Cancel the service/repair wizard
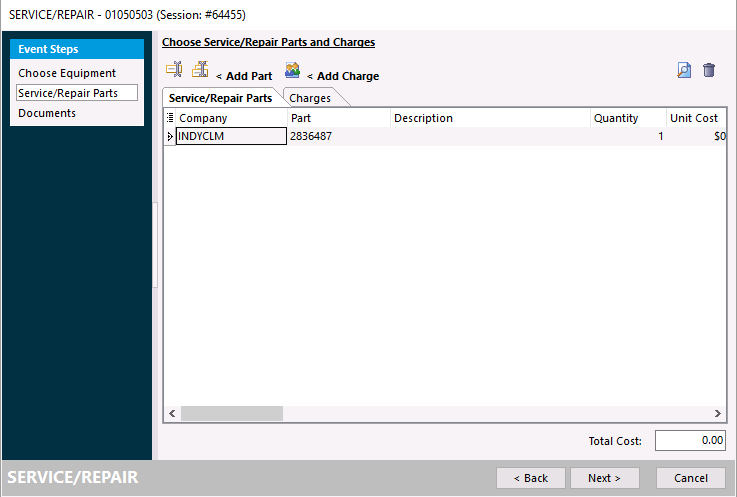 (690, 478)
